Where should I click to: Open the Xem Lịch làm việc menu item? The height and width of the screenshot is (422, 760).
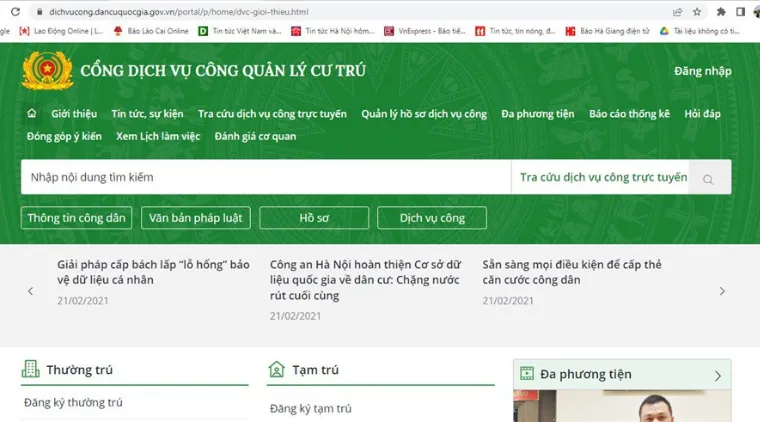158,136
